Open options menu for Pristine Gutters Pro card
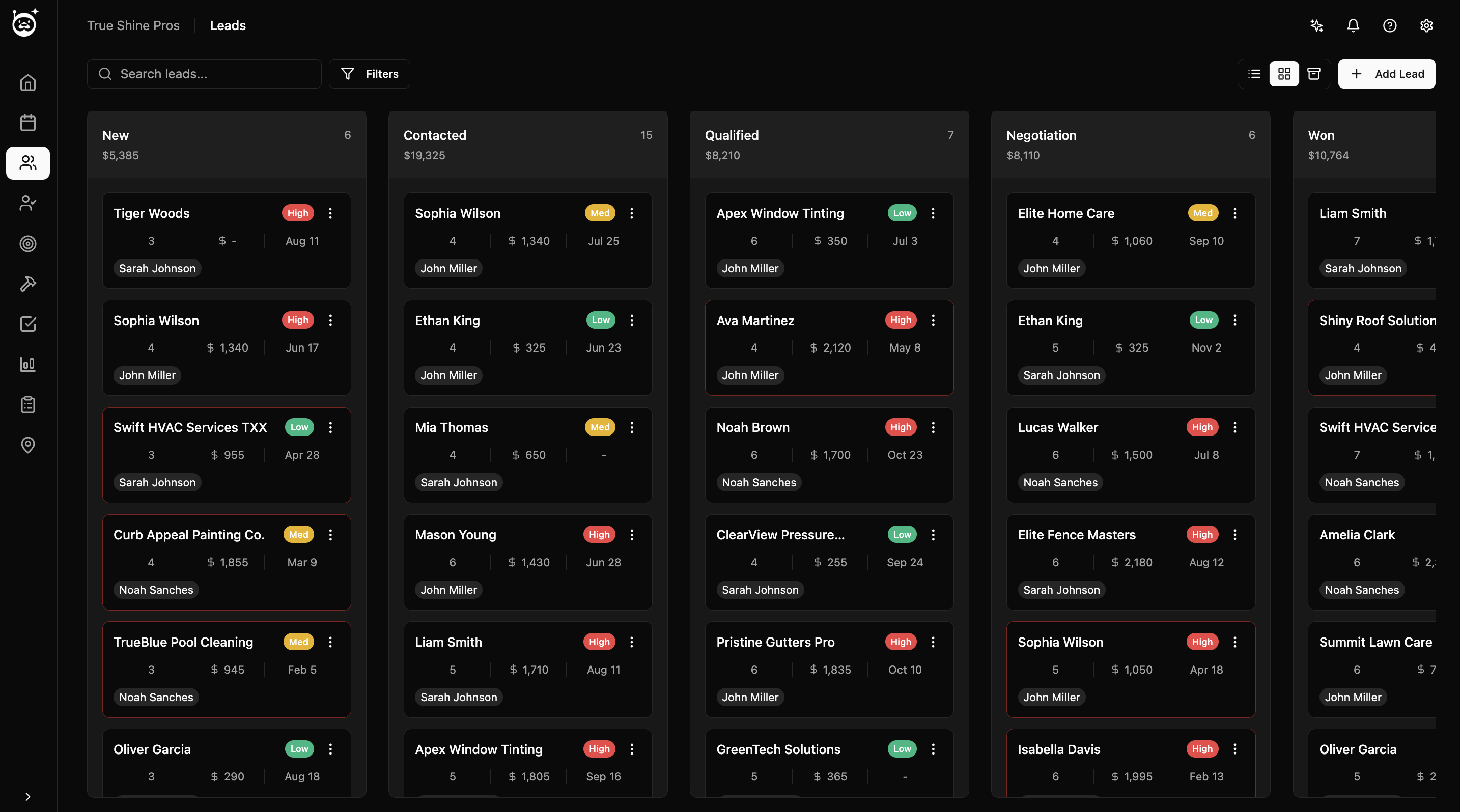This screenshot has height=812, width=1460. (934, 642)
